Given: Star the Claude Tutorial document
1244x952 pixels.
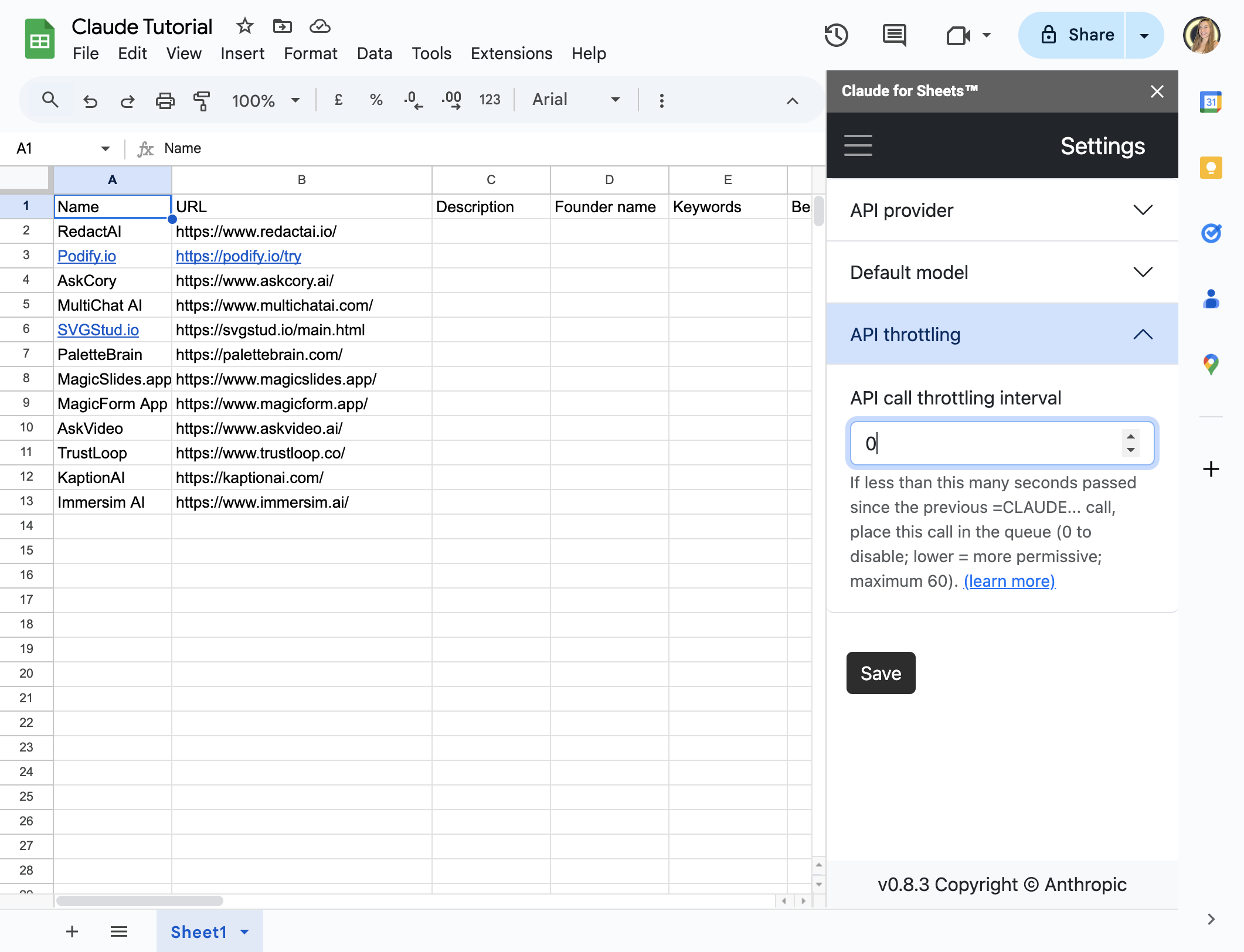Looking at the screenshot, I should pyautogui.click(x=244, y=26).
